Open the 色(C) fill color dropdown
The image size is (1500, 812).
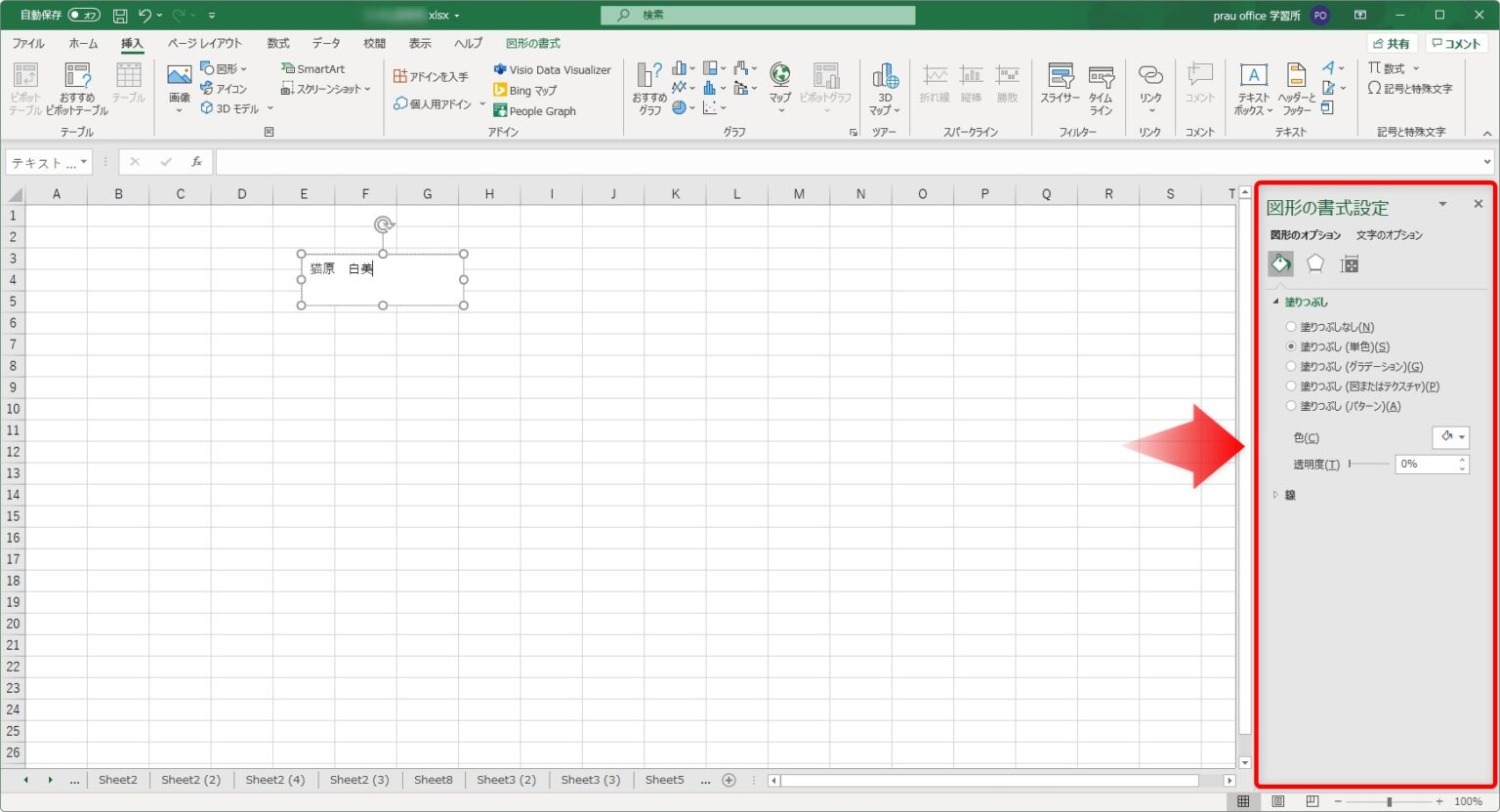pos(1450,437)
